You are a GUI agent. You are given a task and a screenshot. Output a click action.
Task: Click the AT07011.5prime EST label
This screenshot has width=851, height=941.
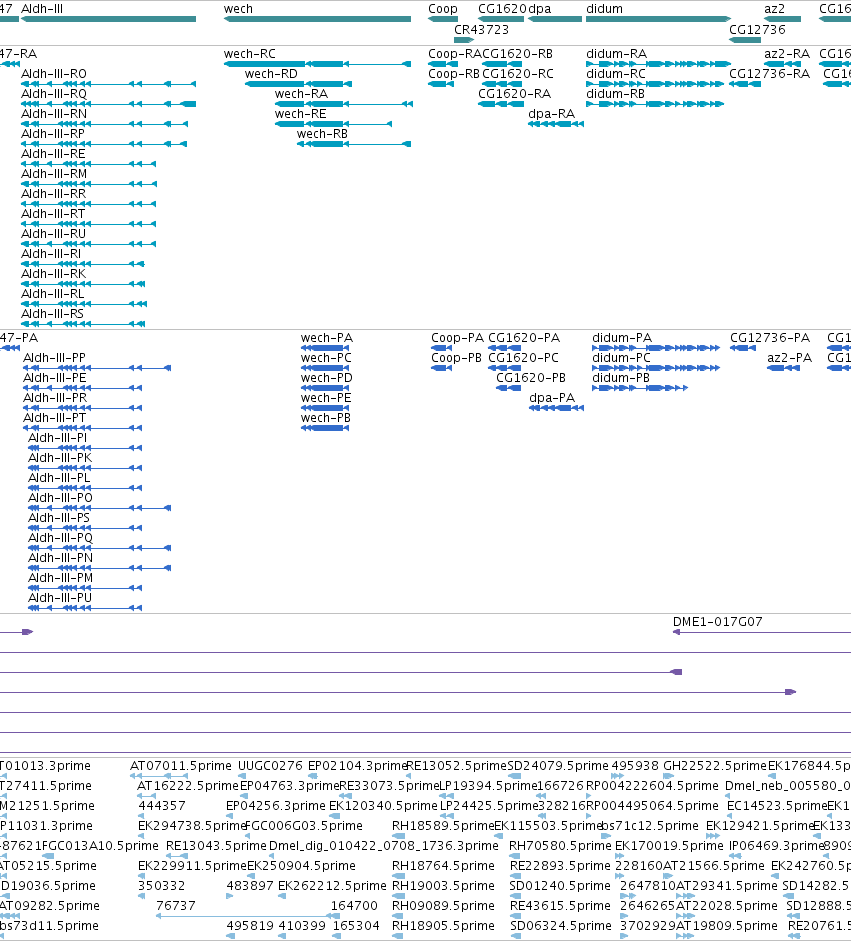(181, 766)
